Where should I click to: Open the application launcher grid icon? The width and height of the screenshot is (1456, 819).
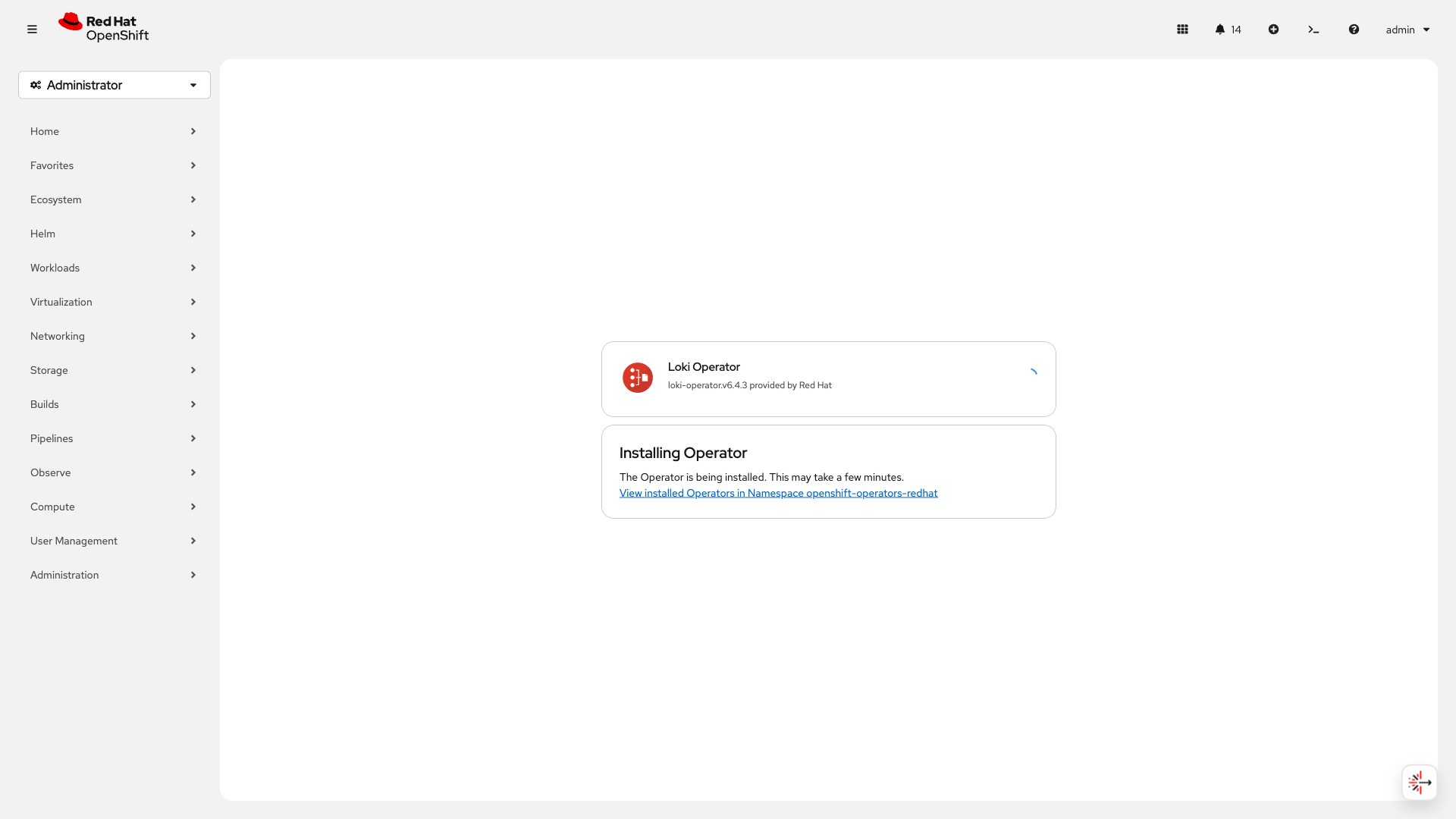pos(1182,30)
